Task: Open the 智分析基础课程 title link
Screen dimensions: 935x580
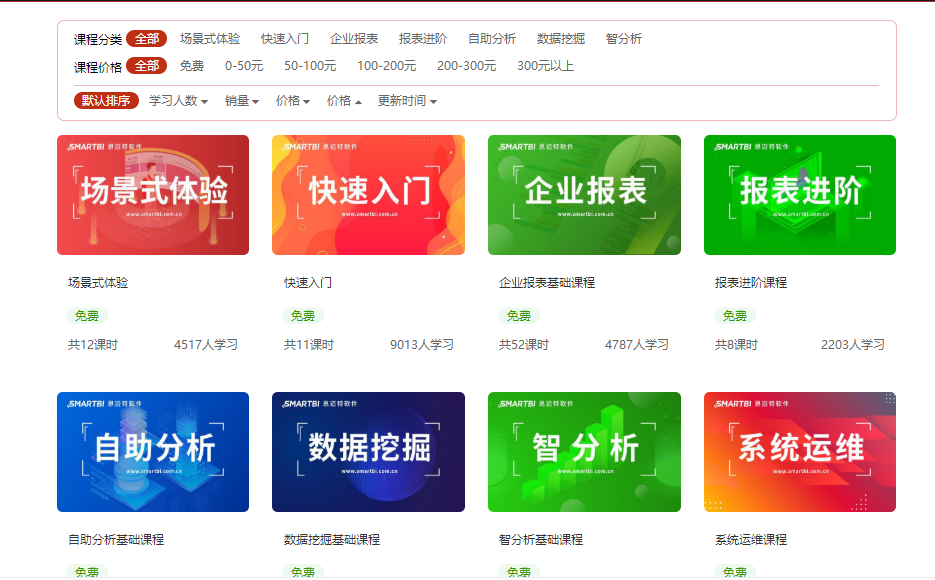Action: pos(541,539)
